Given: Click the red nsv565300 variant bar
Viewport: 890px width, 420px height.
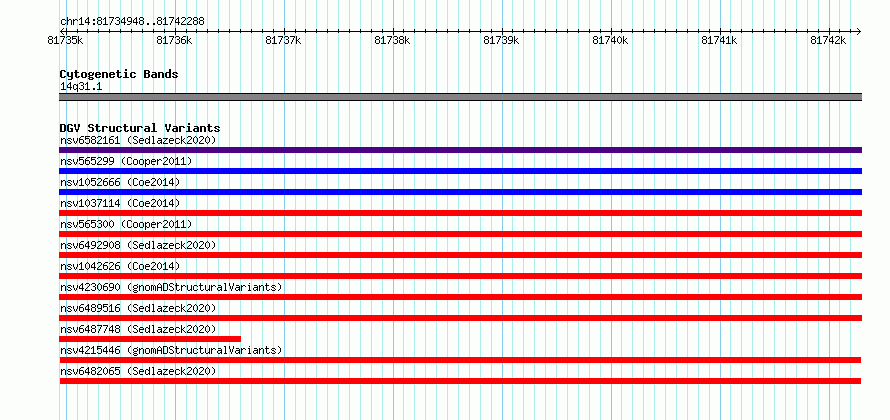Looking at the screenshot, I should (x=460, y=234).
